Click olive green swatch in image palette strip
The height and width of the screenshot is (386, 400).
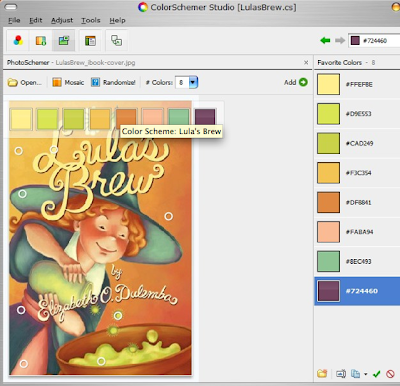coord(74,119)
